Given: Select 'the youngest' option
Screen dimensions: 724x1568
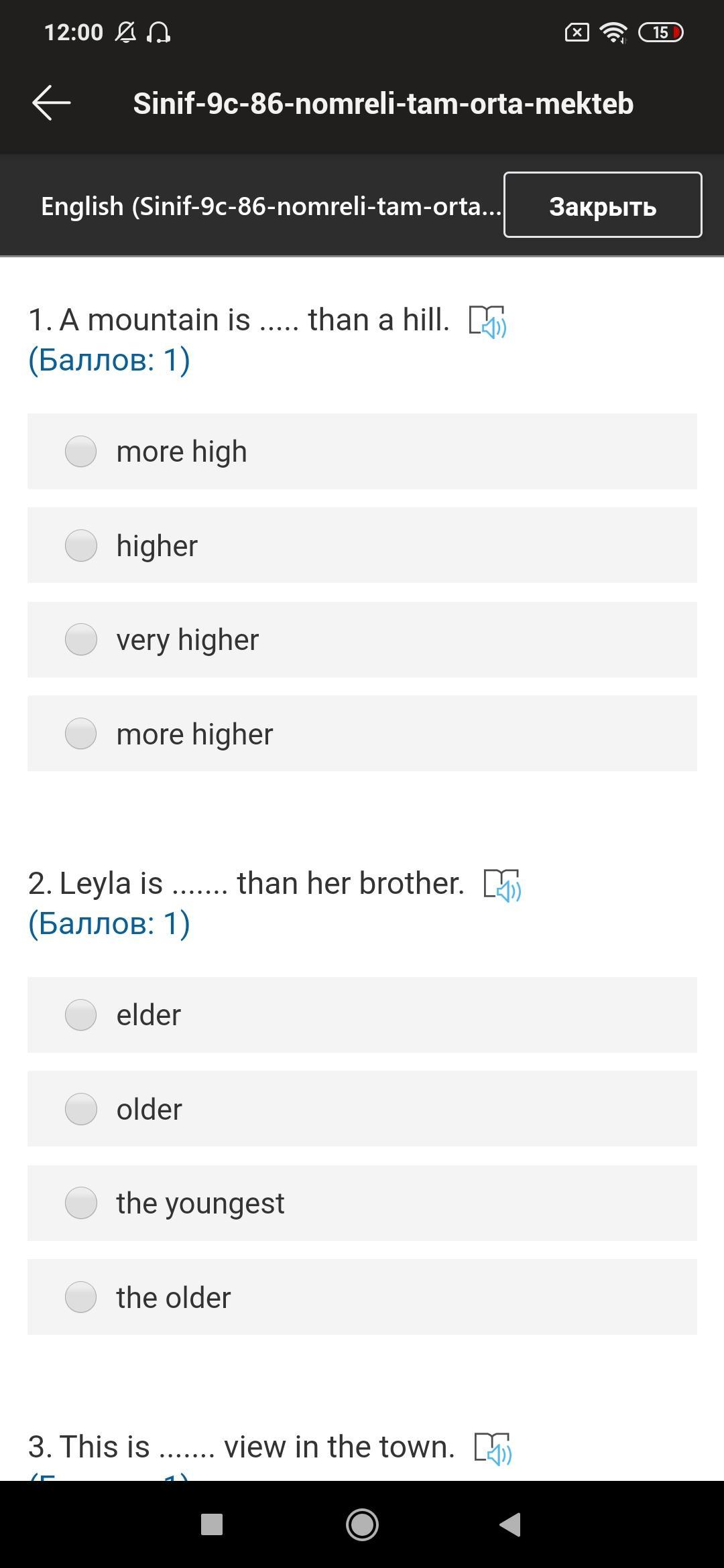Looking at the screenshot, I should tap(81, 1203).
